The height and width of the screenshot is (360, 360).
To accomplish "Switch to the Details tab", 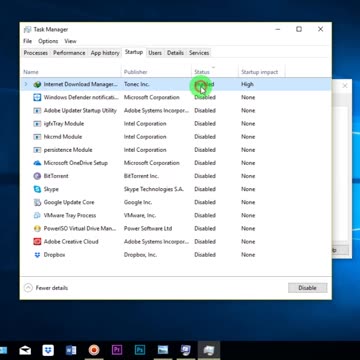I will 175,53.
